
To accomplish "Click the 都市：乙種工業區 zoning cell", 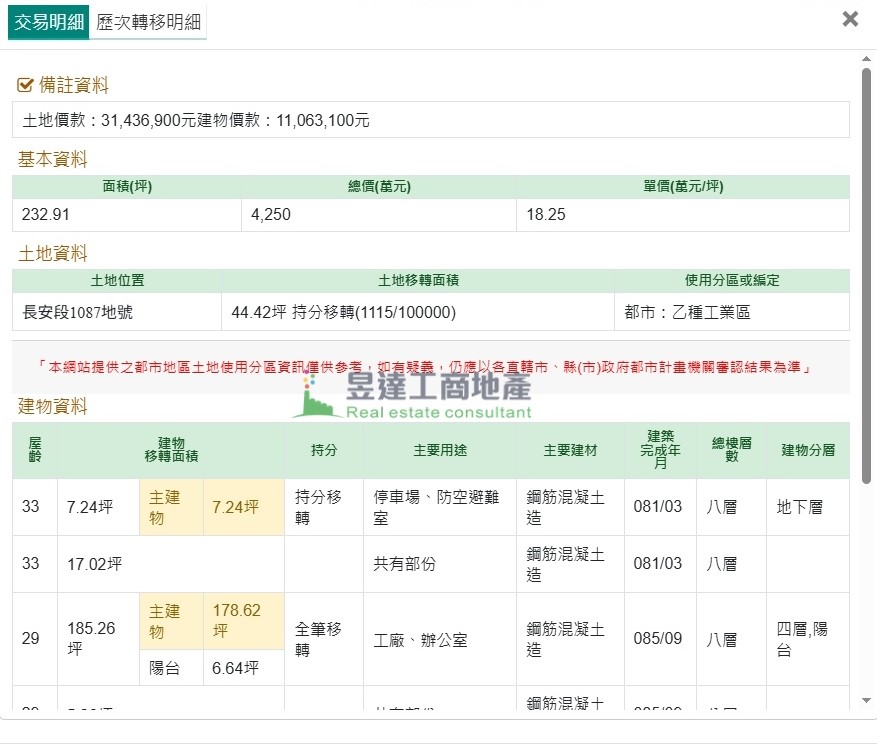I will [x=731, y=312].
